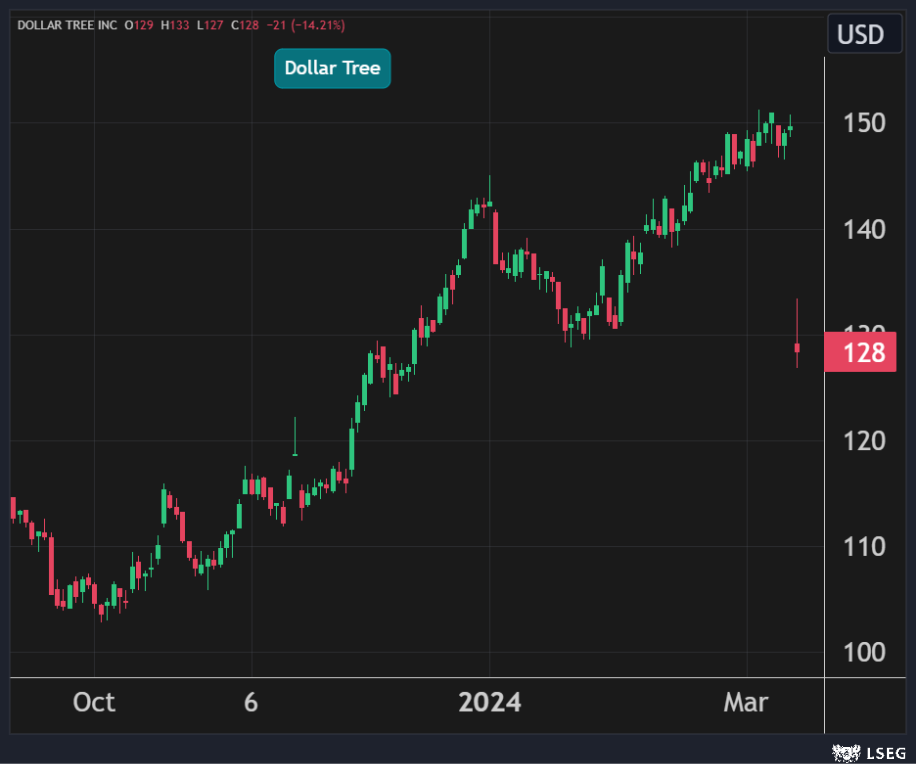Viewport: 916px width, 764px height.
Task: Select the Oct marker on time axis
Action: pos(94,702)
